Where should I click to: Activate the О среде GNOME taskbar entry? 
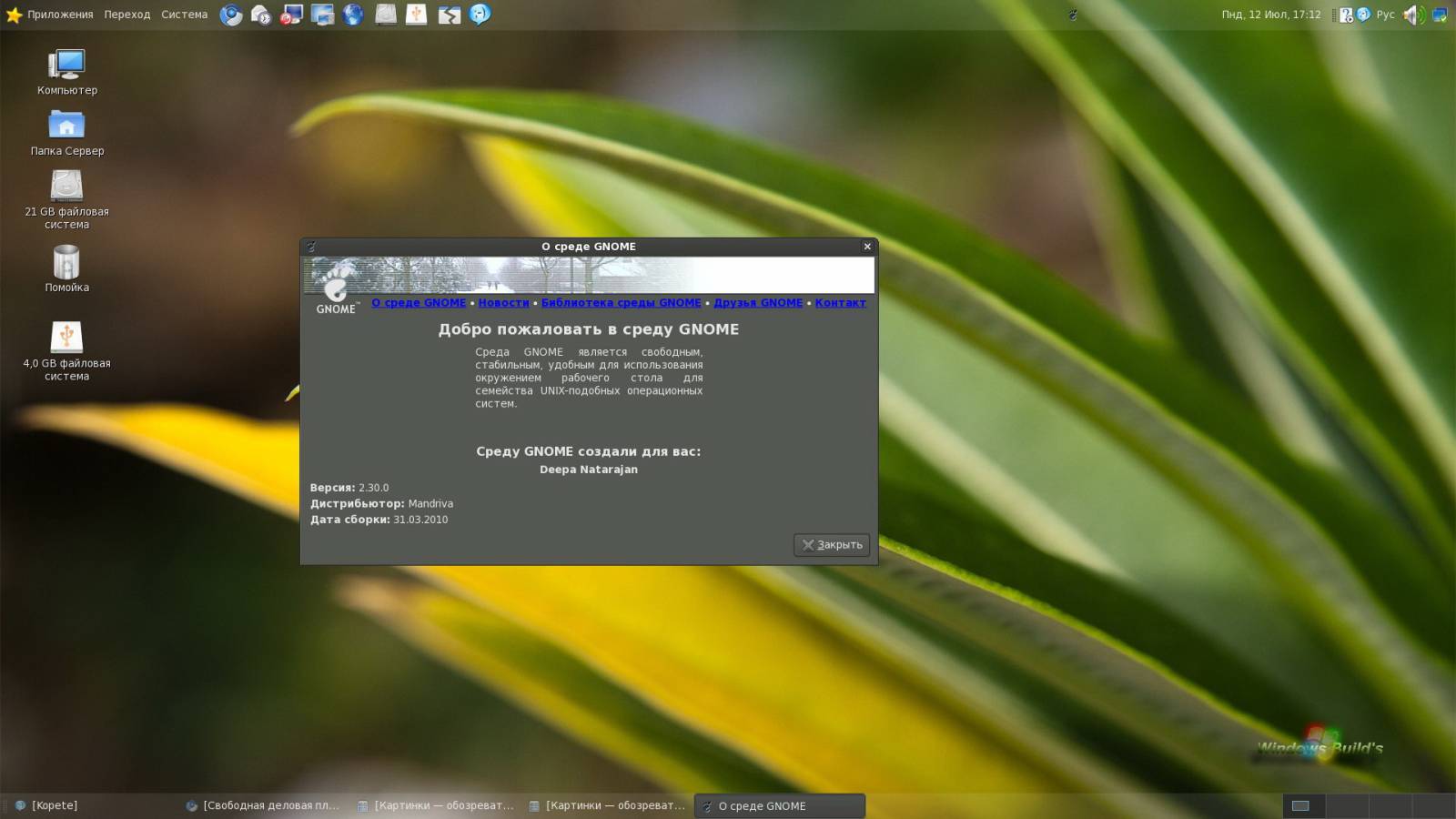click(x=780, y=806)
